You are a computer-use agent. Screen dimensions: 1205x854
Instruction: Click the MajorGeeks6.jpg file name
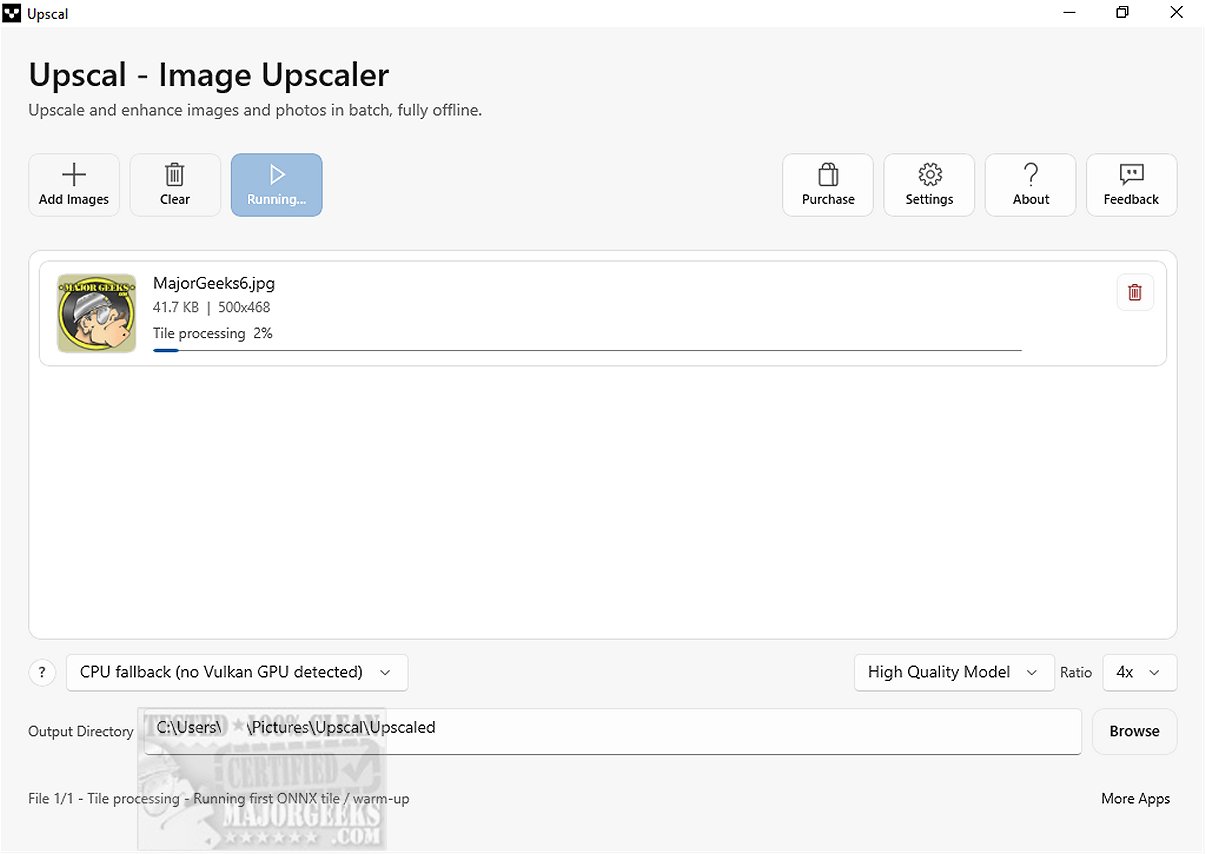214,283
